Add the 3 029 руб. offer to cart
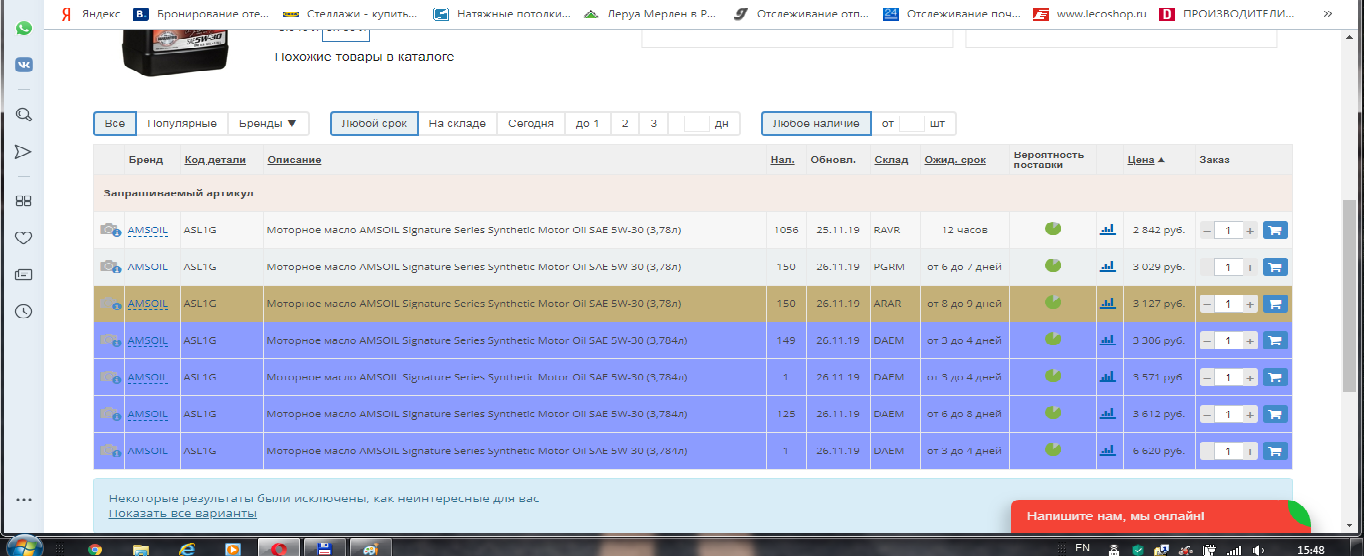 [x=1275, y=267]
